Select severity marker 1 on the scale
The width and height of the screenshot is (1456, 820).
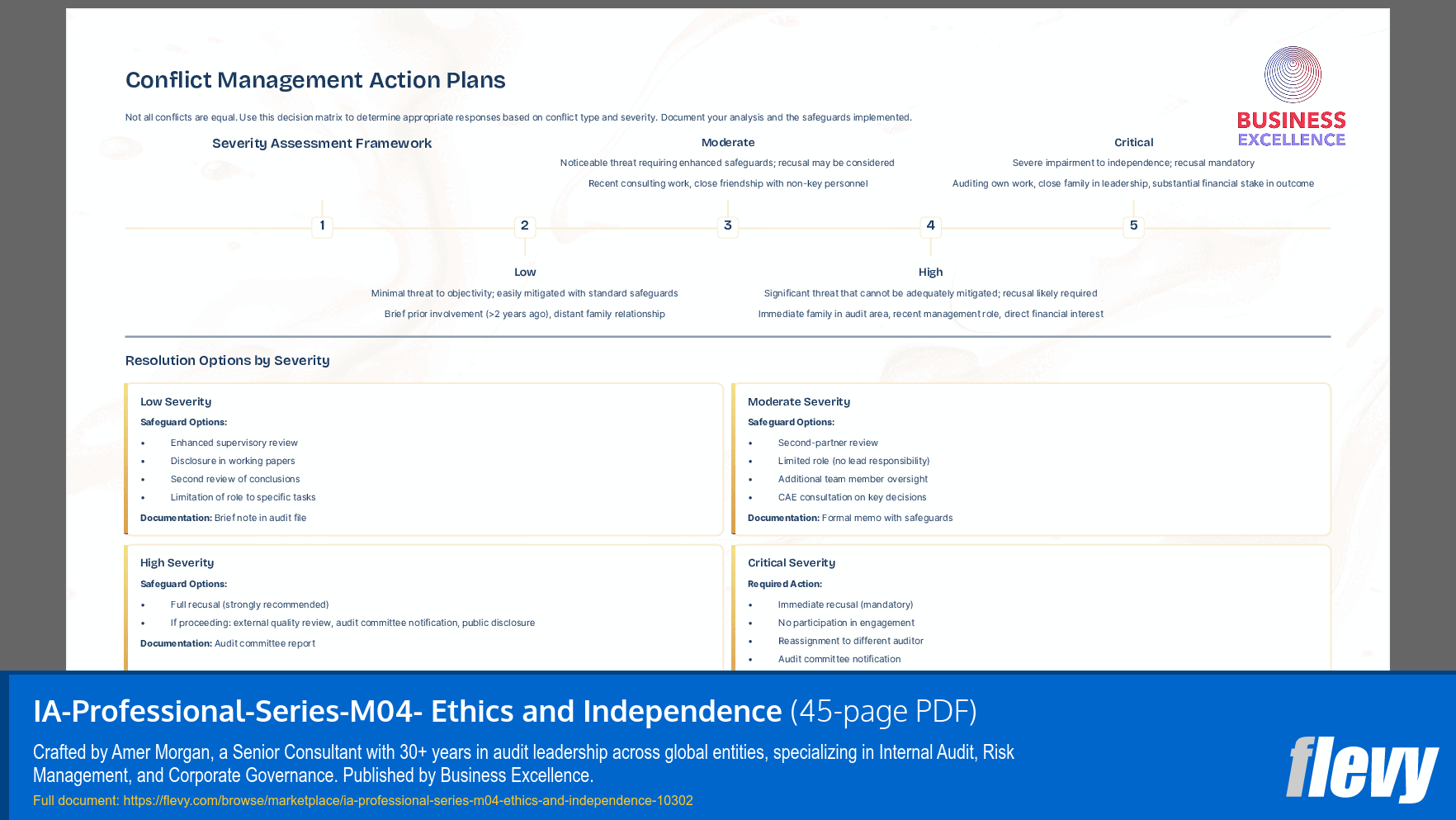[x=322, y=226]
